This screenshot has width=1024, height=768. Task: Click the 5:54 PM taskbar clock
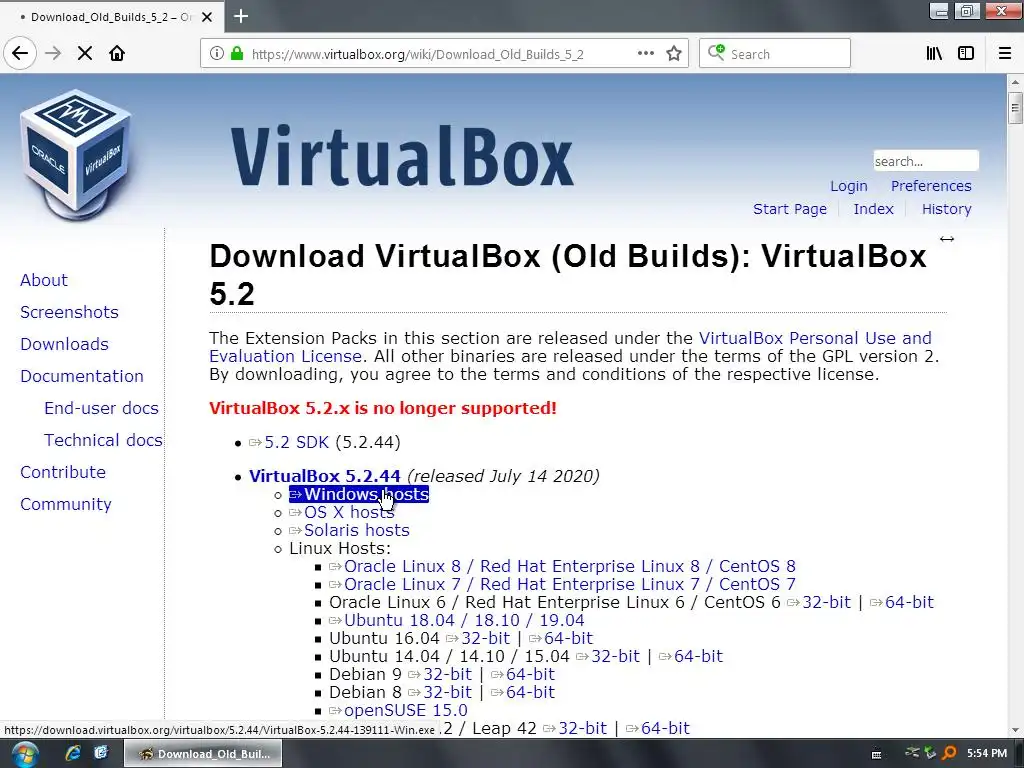click(987, 754)
